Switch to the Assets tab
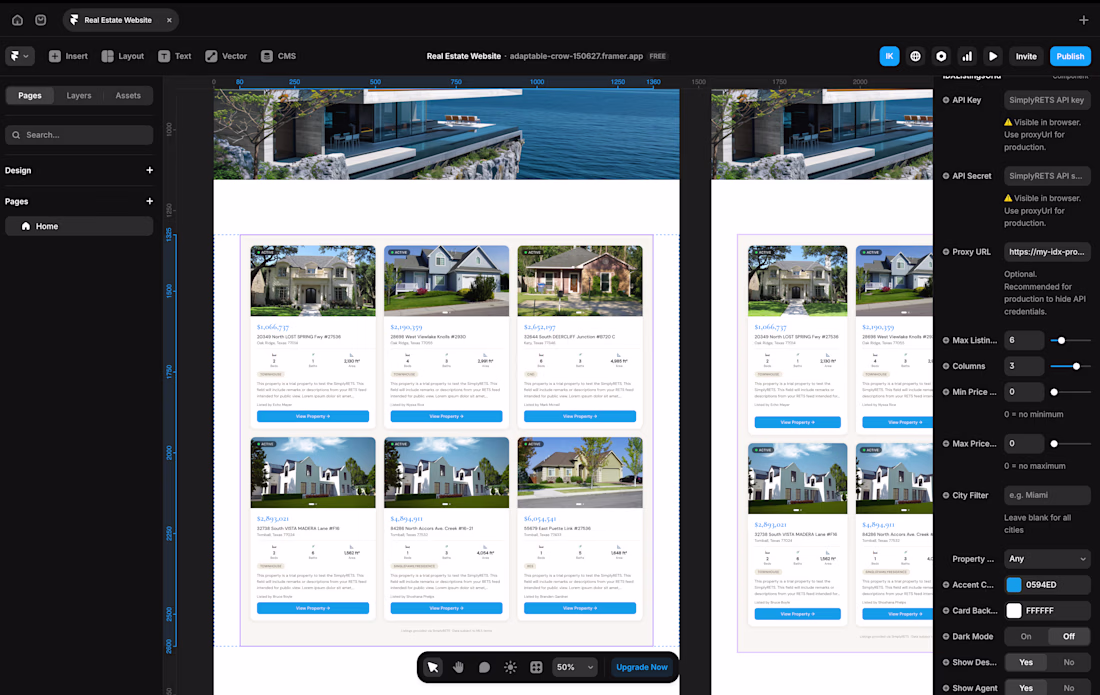Screen dimensions: 1100x695 coord(128,95)
